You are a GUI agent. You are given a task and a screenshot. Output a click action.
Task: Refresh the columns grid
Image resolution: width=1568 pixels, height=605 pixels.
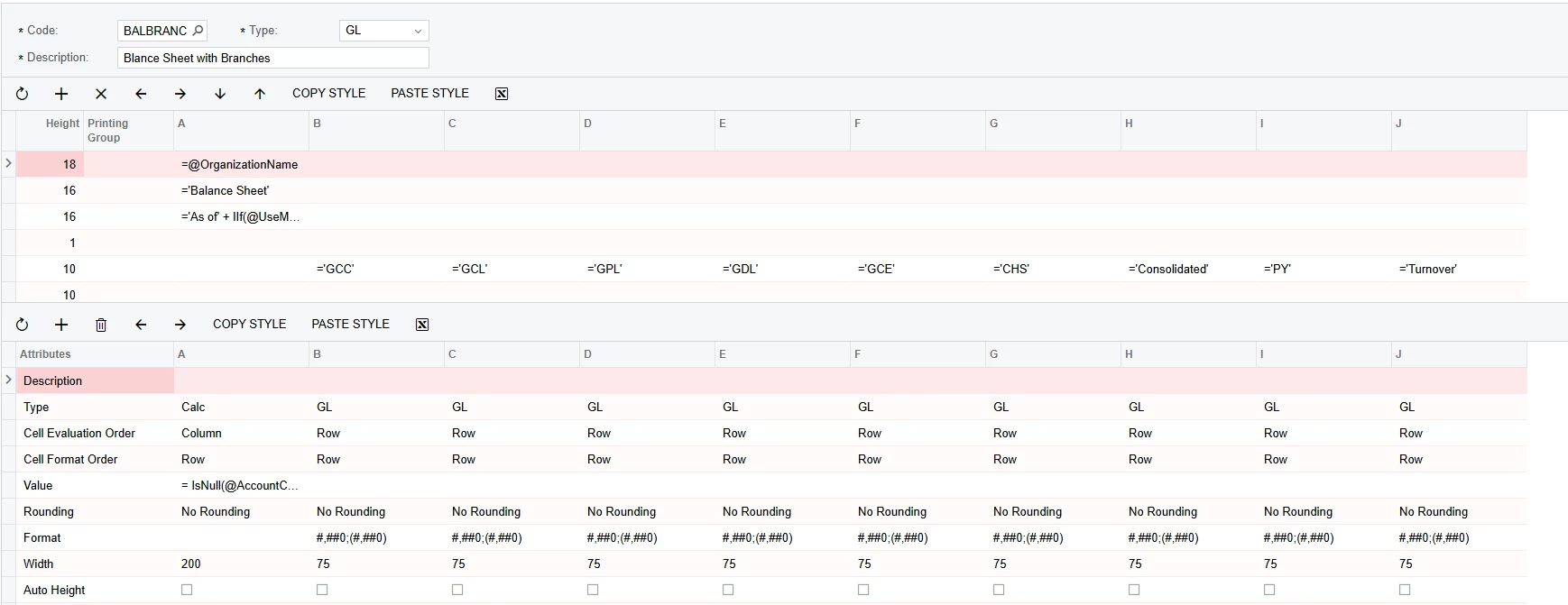click(x=23, y=325)
